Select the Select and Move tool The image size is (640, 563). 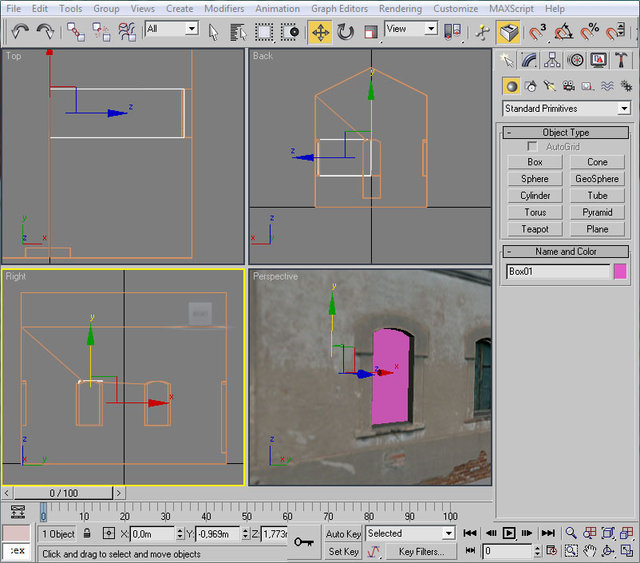320,31
